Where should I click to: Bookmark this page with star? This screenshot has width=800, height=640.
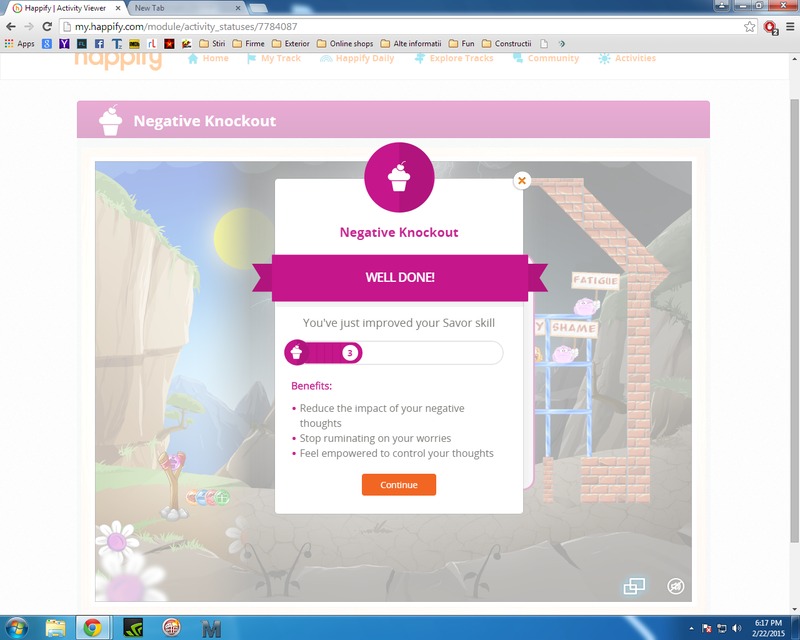coord(749,27)
